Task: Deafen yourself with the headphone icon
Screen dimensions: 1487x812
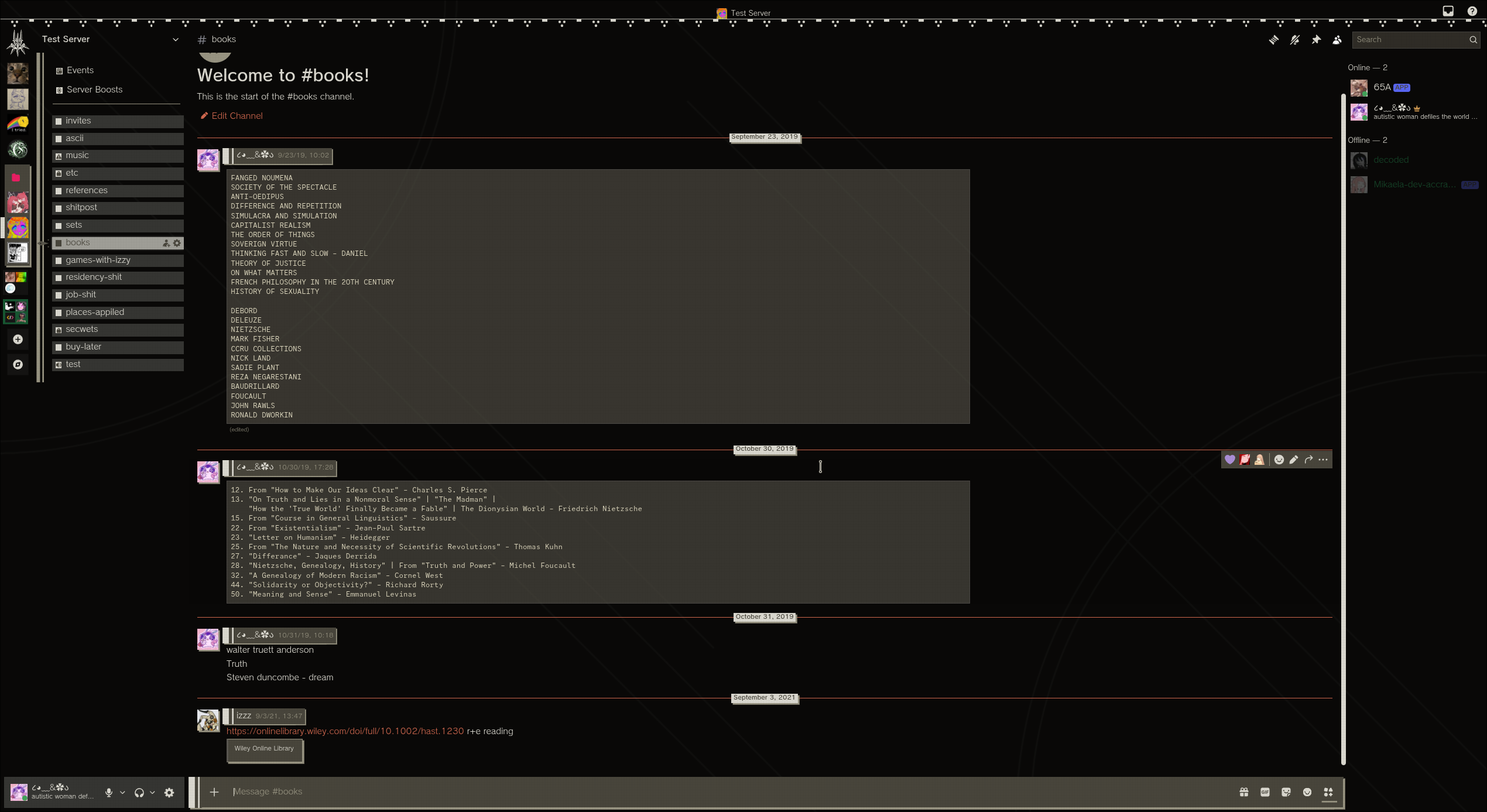Action: pos(139,792)
